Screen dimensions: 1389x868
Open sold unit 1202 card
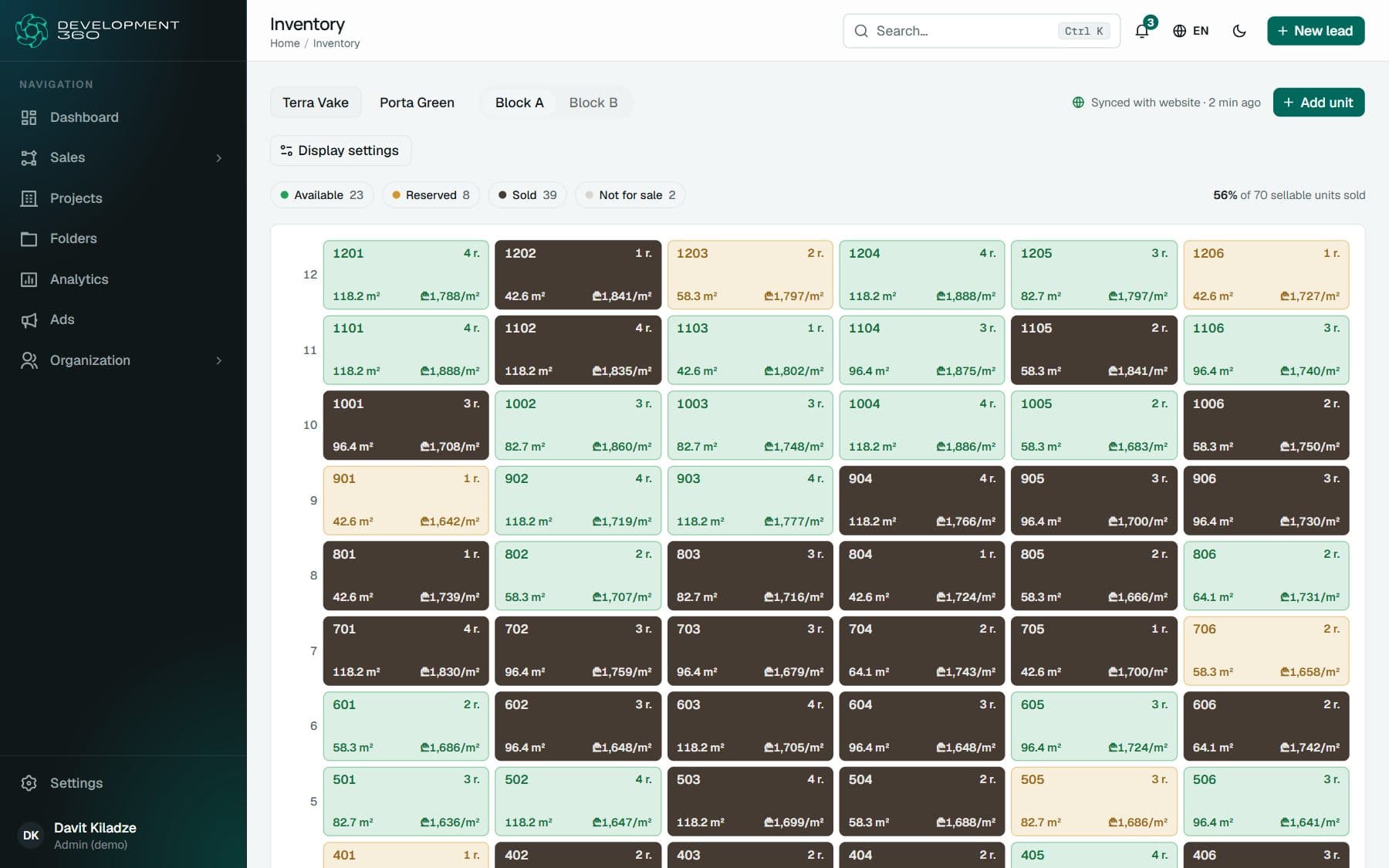578,275
